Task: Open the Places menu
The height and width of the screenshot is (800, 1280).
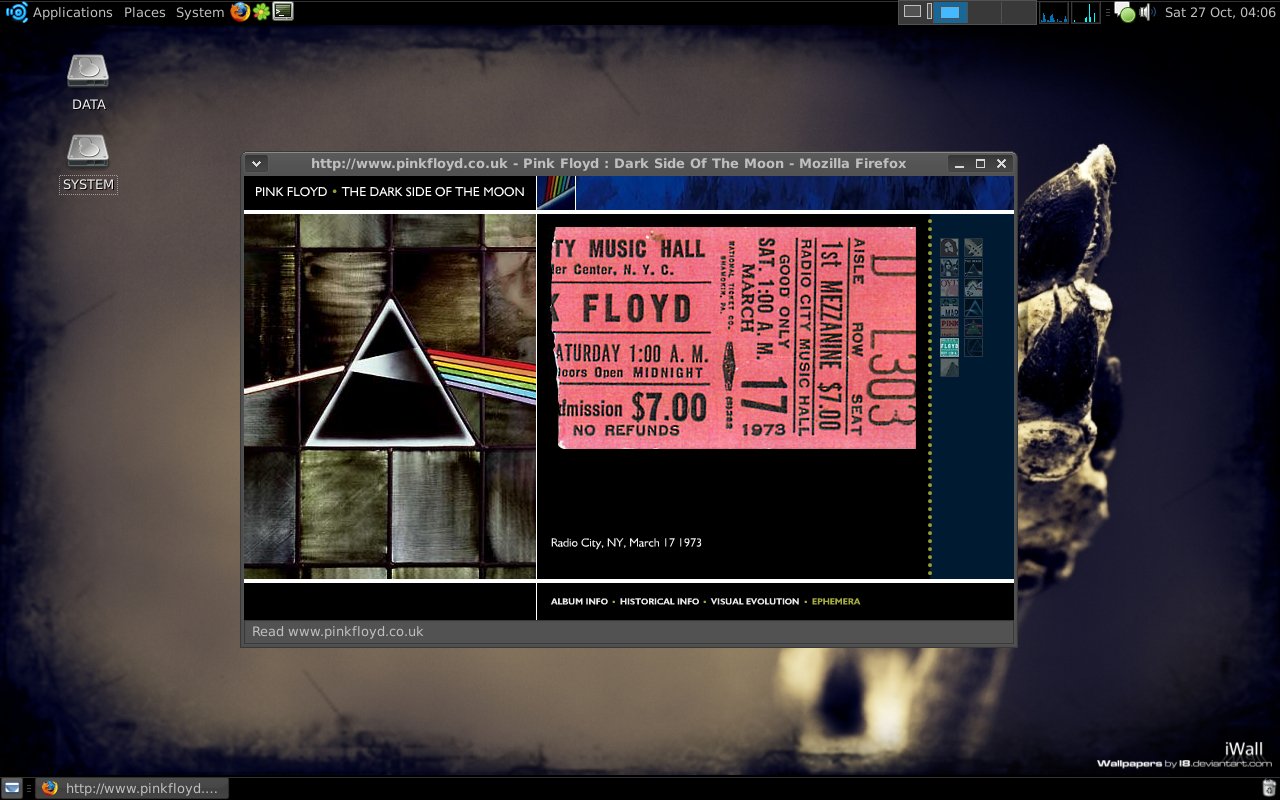Action: 145,12
